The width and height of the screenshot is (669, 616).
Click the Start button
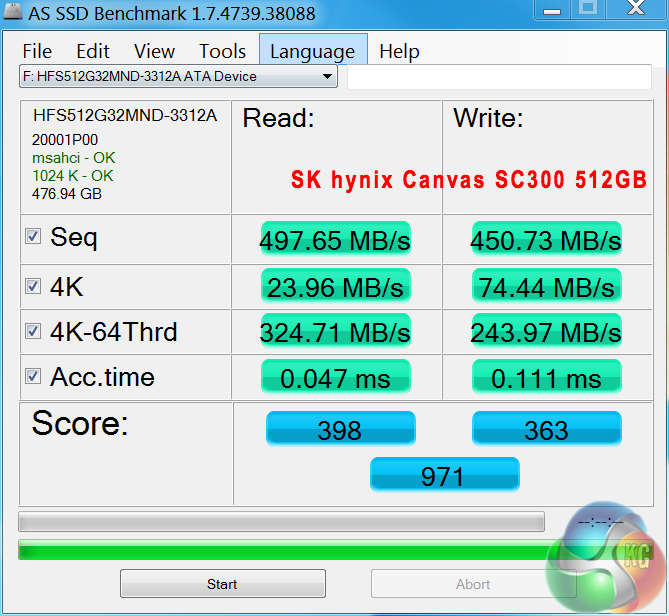pyautogui.click(x=223, y=584)
